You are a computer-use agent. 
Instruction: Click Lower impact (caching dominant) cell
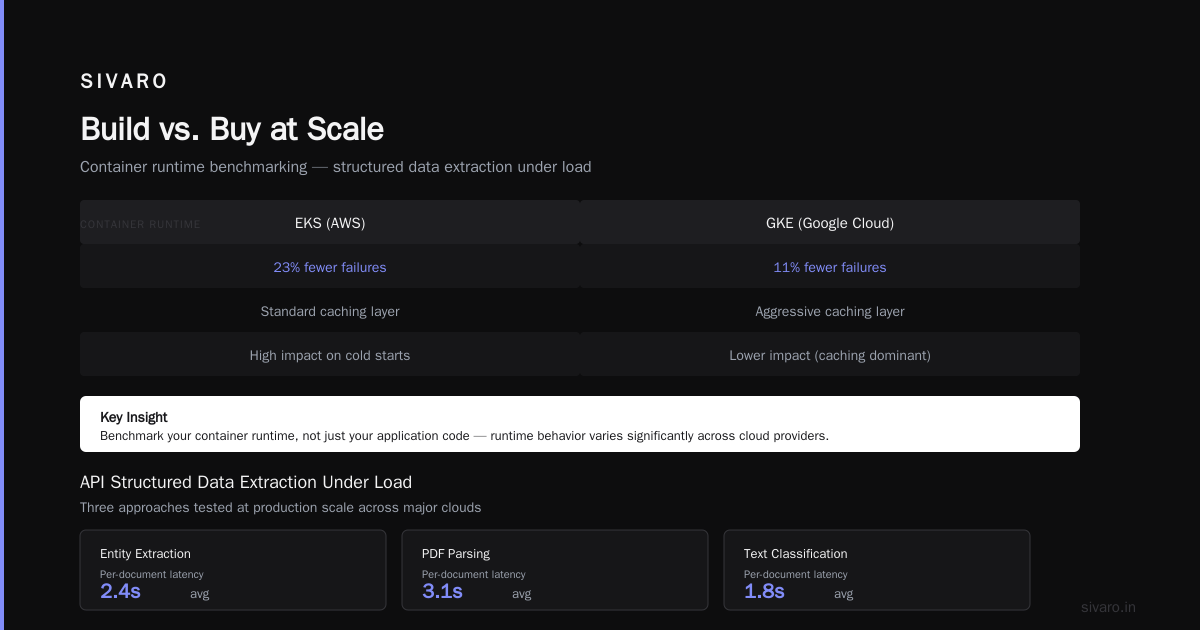[830, 355]
